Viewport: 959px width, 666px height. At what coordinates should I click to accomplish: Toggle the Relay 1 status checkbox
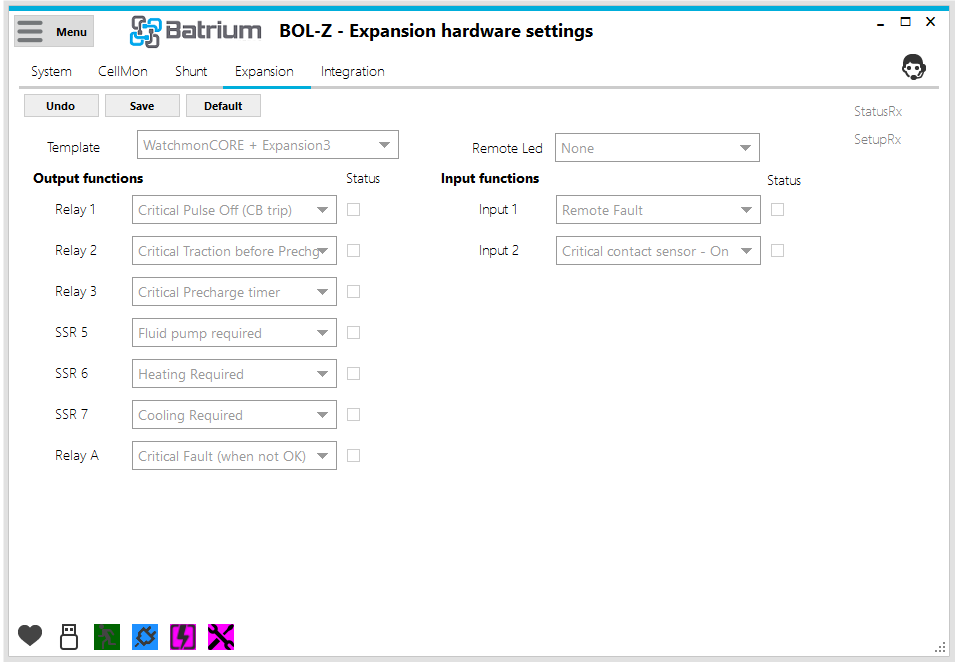[x=353, y=210]
